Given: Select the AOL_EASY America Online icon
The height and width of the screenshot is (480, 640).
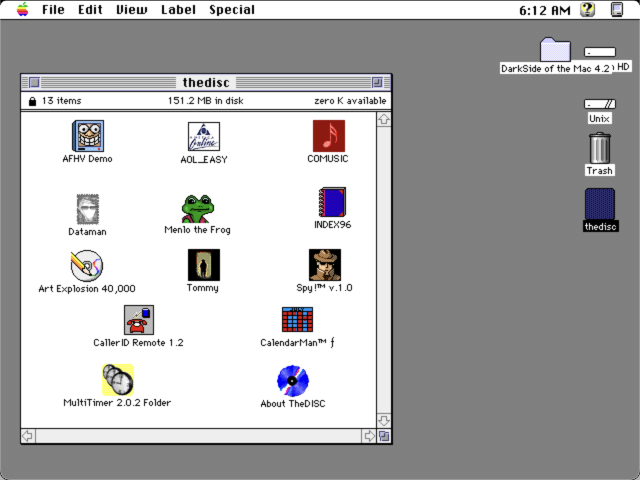Looking at the screenshot, I should point(204,137).
